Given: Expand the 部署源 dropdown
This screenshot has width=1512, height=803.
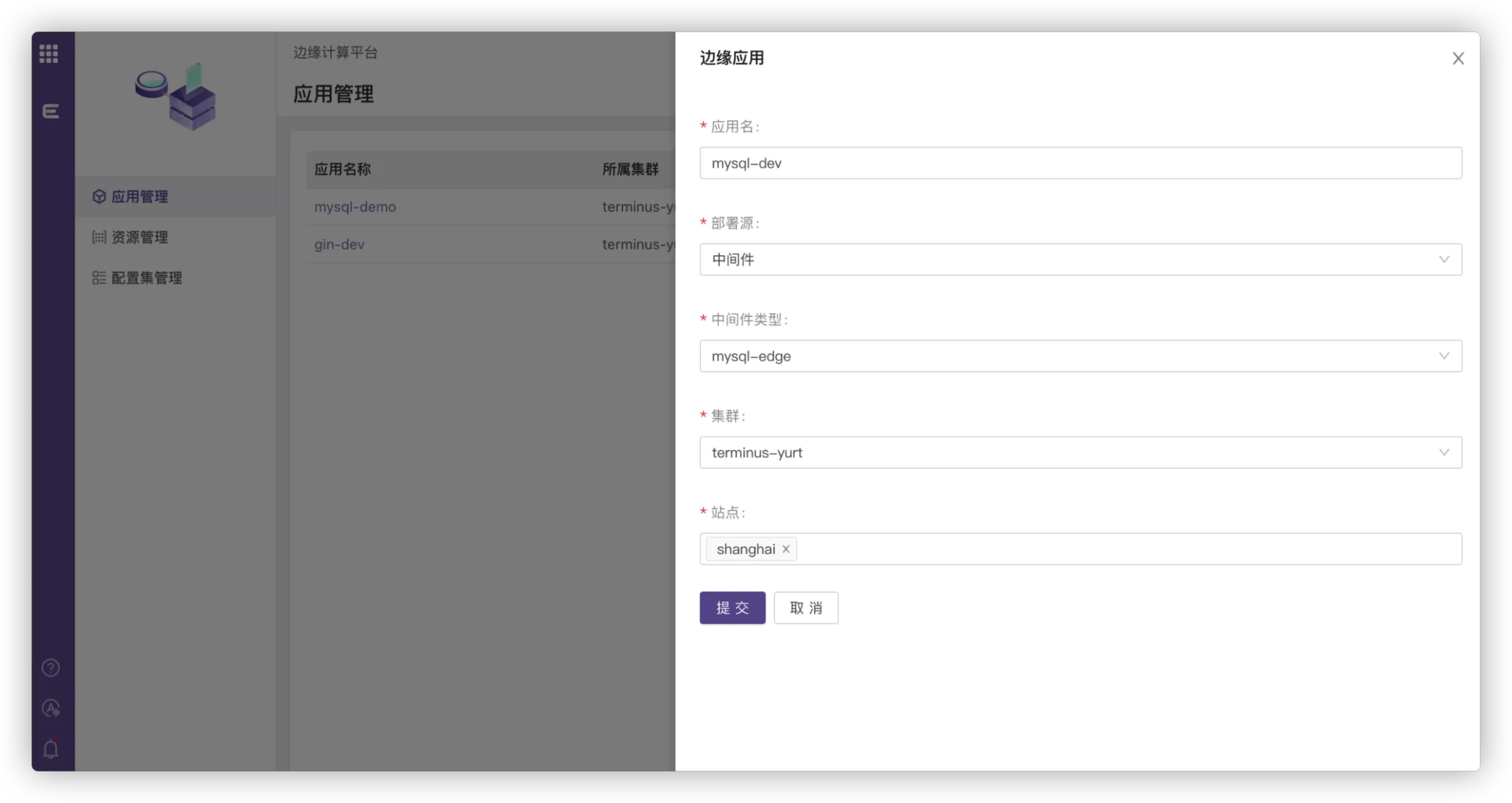Looking at the screenshot, I should pyautogui.click(x=1080, y=259).
